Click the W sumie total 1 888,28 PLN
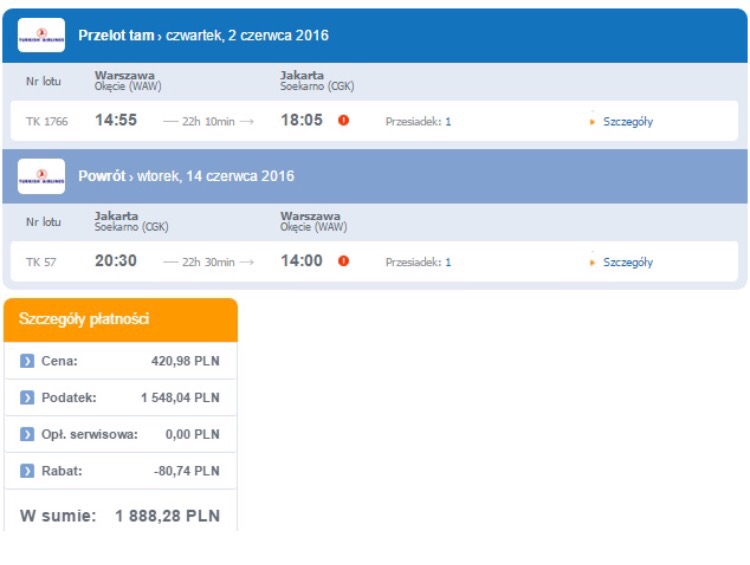 [x=120, y=516]
